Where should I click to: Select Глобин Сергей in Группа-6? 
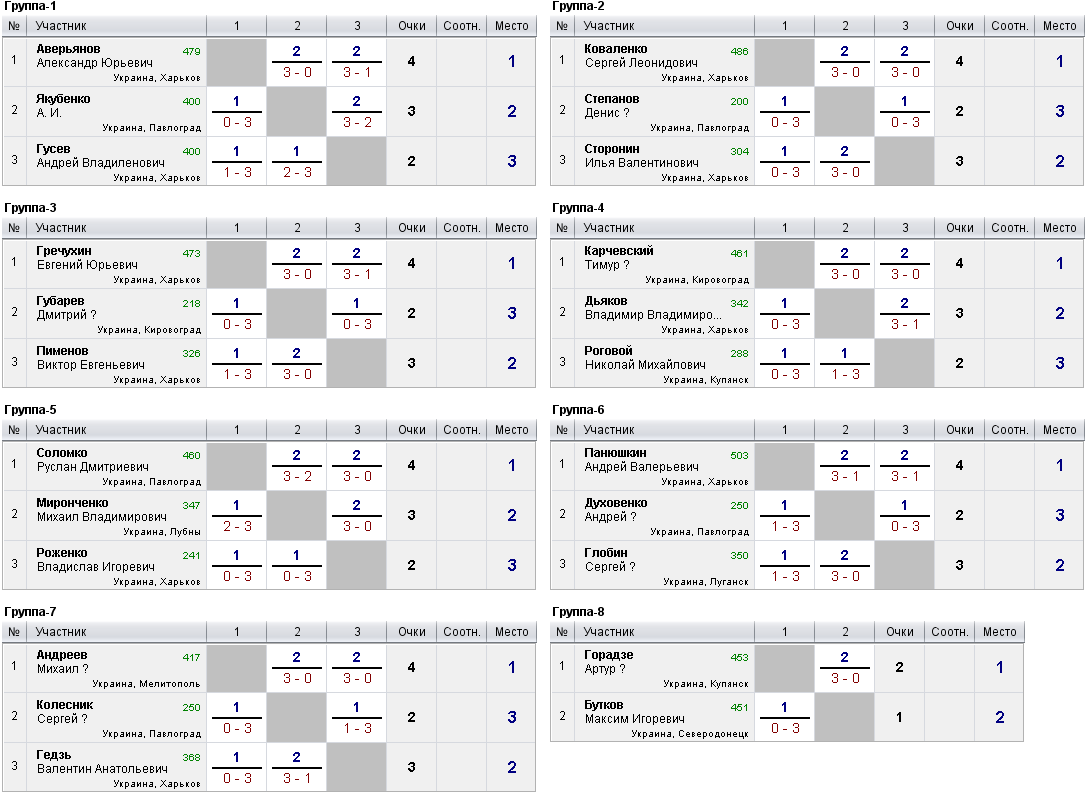(x=610, y=560)
